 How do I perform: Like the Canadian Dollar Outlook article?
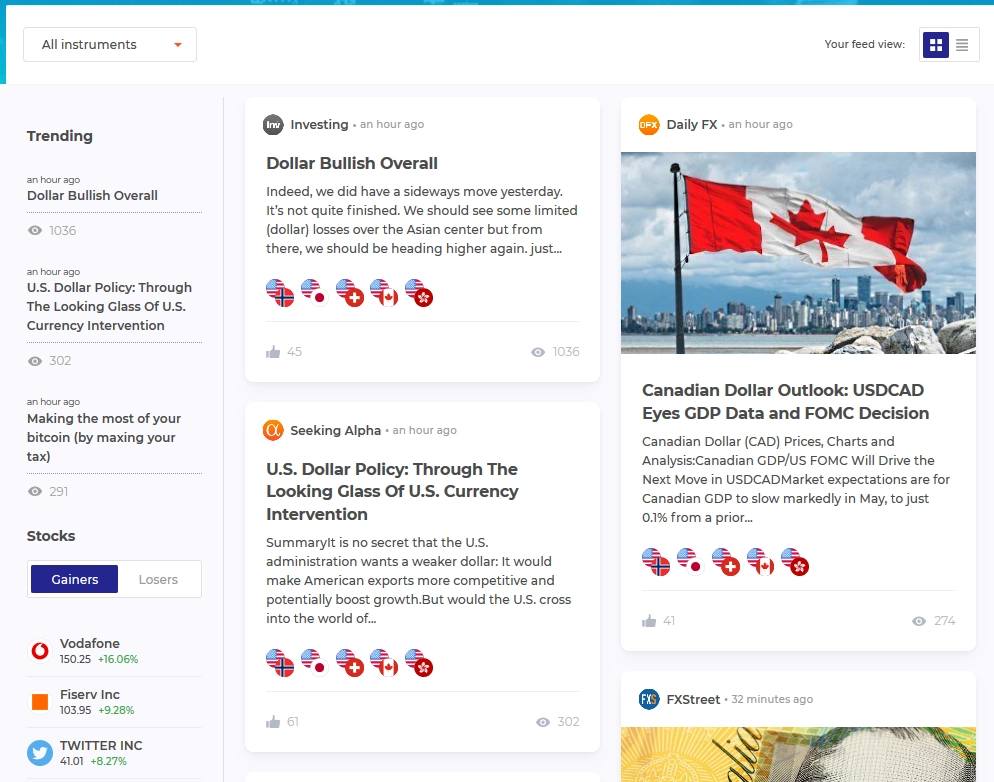tap(649, 621)
